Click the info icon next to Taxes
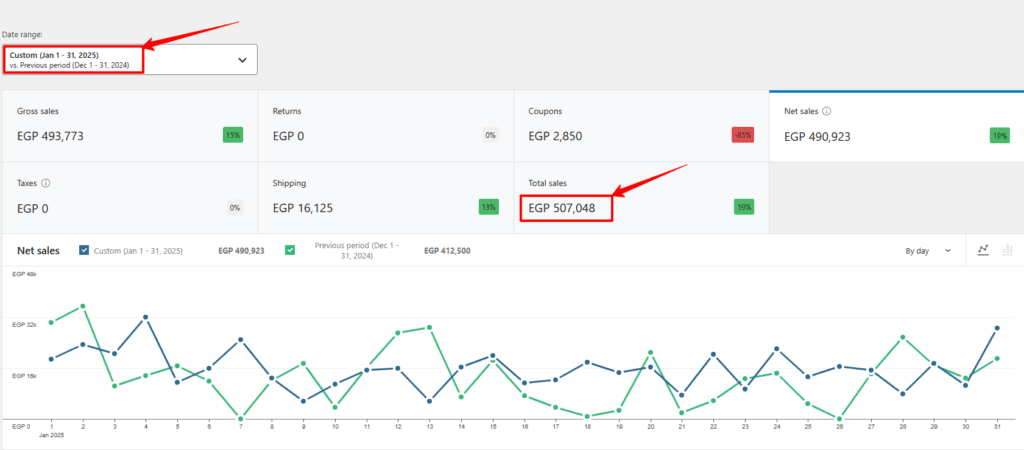 46,184
